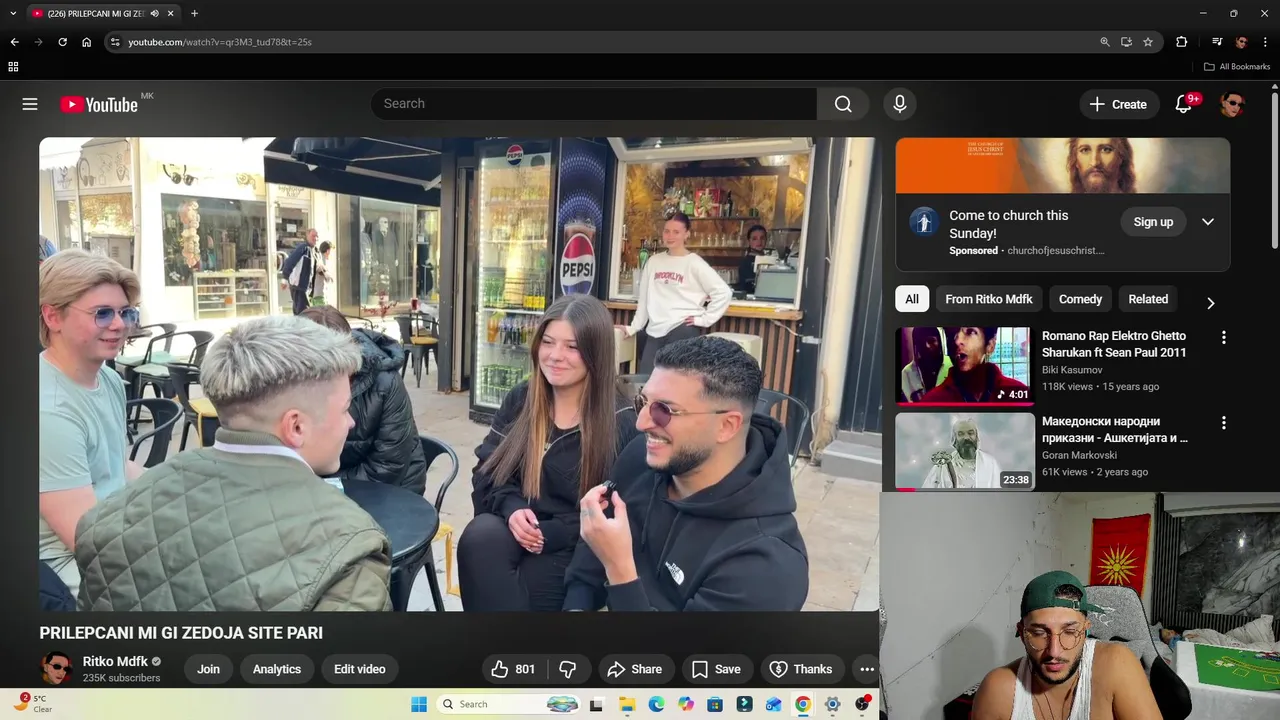Click churchofjesuschrist sponsored link
The image size is (1280, 720).
click(x=1056, y=250)
